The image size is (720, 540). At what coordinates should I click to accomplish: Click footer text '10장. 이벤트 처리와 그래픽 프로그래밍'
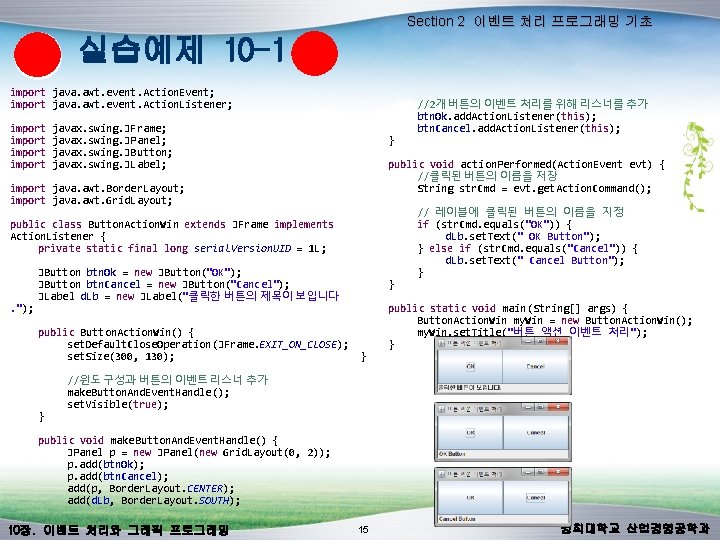point(118,530)
